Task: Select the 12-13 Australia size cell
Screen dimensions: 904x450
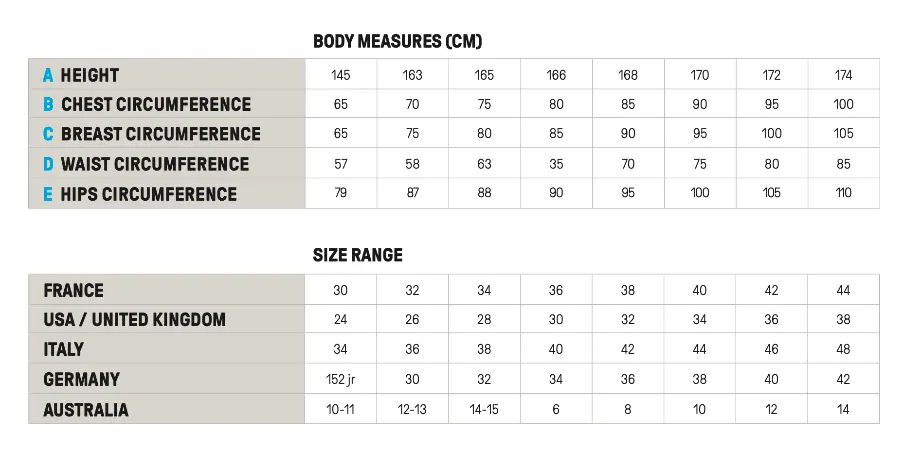Action: click(413, 410)
